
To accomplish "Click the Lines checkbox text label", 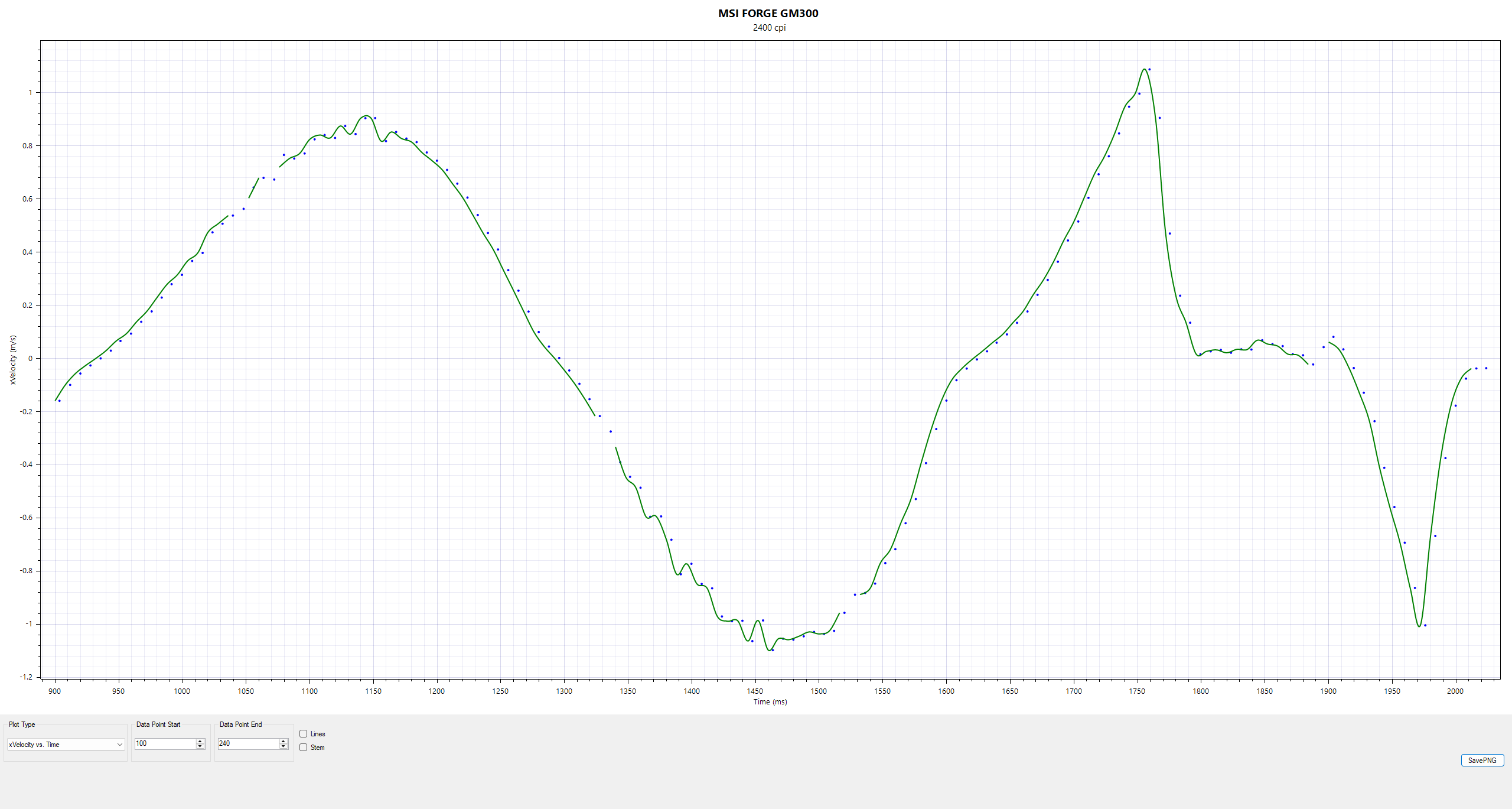I will [x=318, y=734].
